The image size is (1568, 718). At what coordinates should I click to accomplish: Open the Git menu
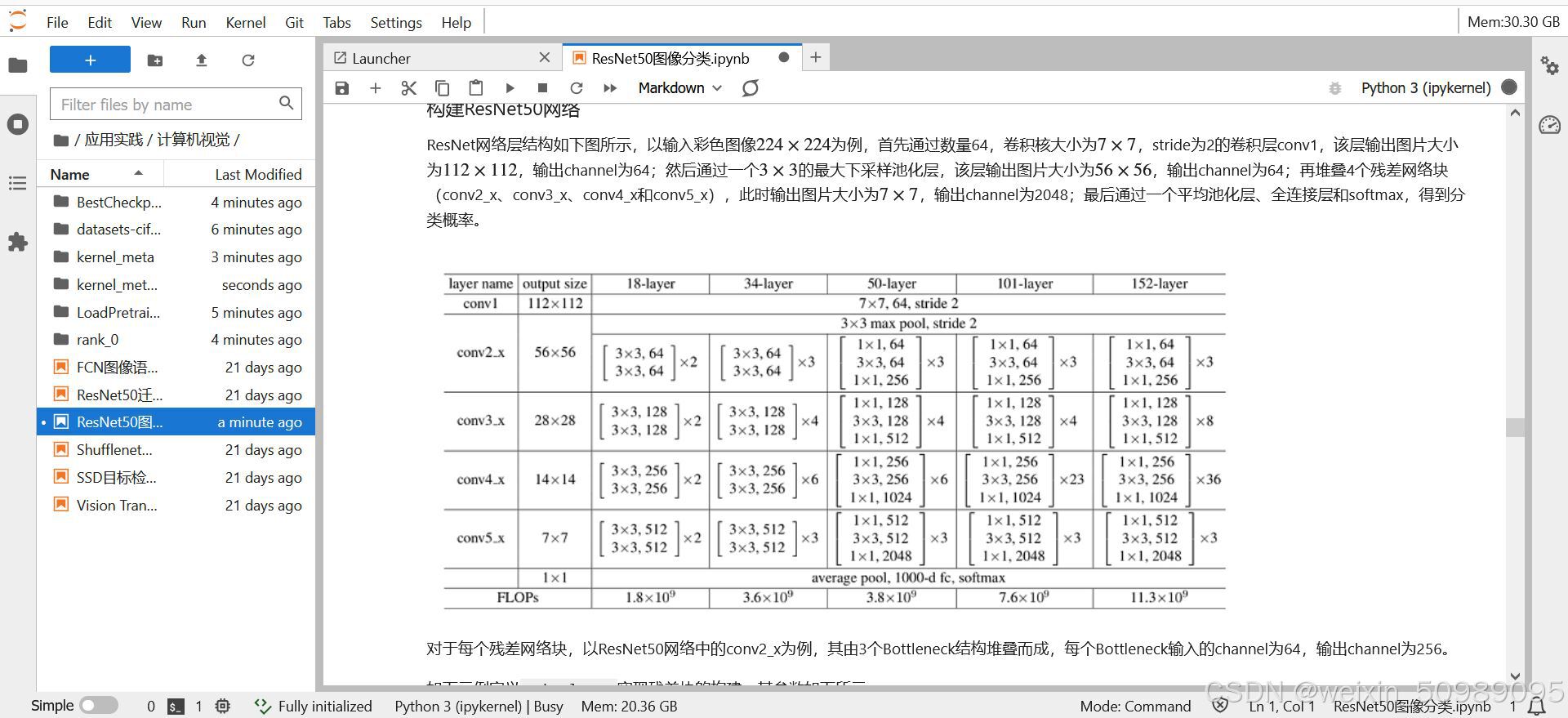pyautogui.click(x=294, y=22)
